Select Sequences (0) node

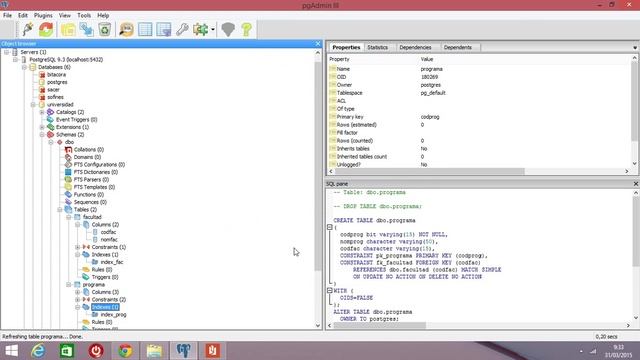90,202
